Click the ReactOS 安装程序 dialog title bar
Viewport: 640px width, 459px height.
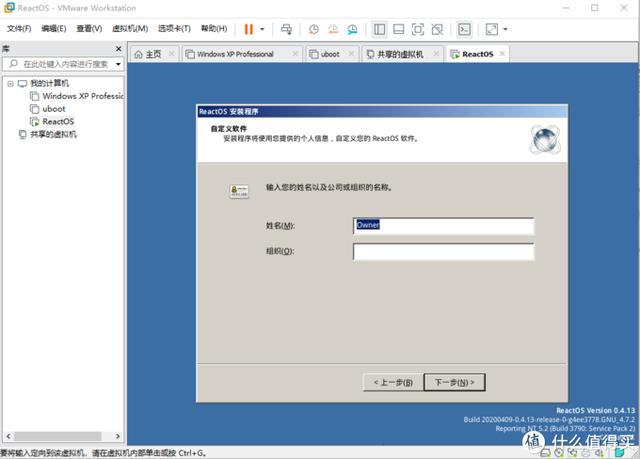click(x=382, y=111)
